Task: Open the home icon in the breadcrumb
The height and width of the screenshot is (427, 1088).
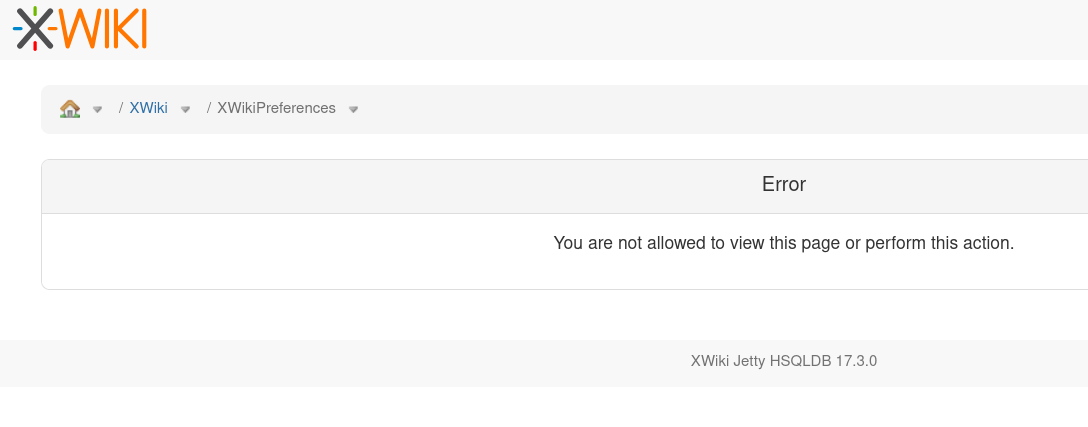Action: [x=69, y=108]
